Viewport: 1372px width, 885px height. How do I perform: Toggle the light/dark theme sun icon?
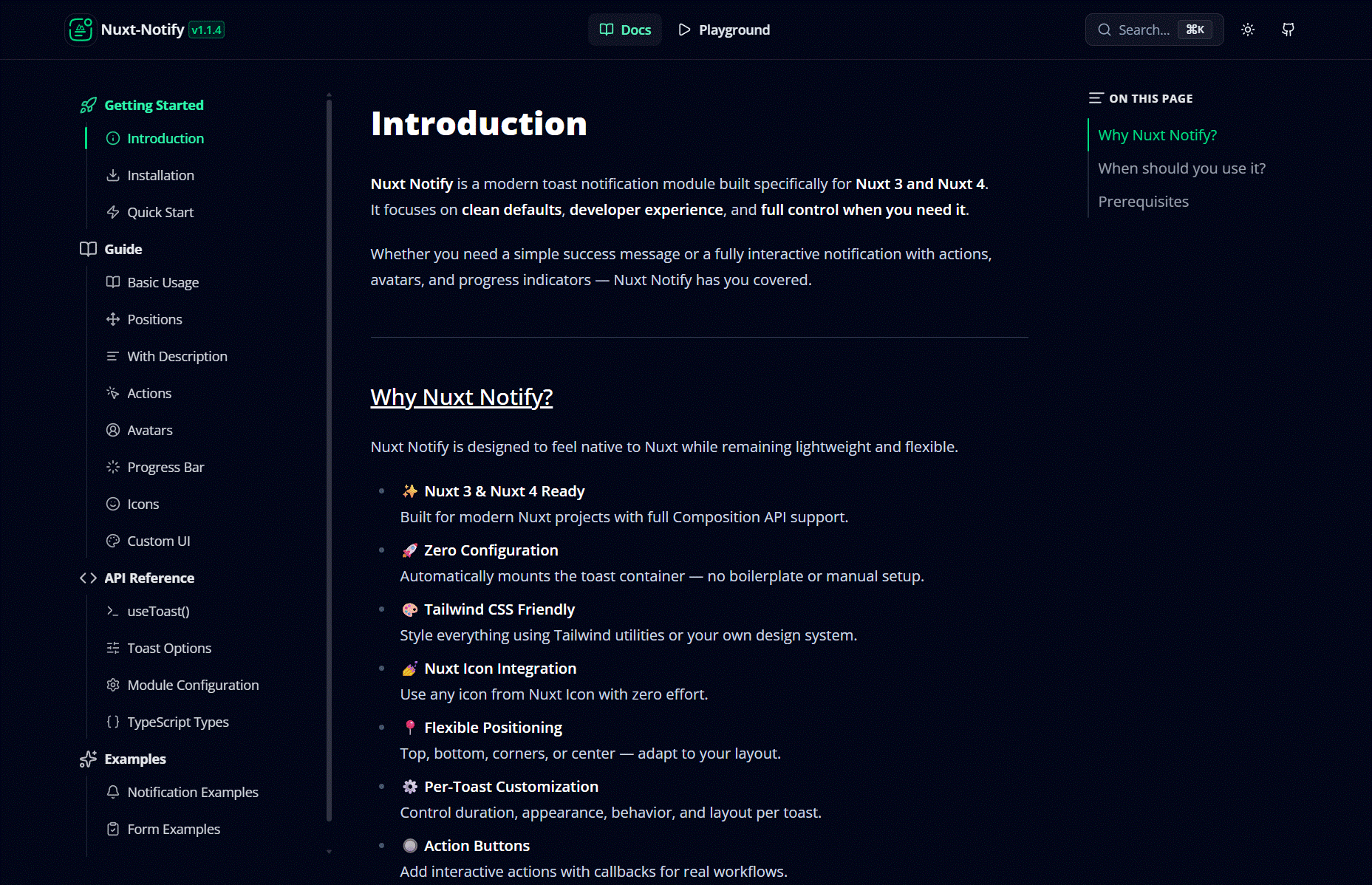(1248, 30)
